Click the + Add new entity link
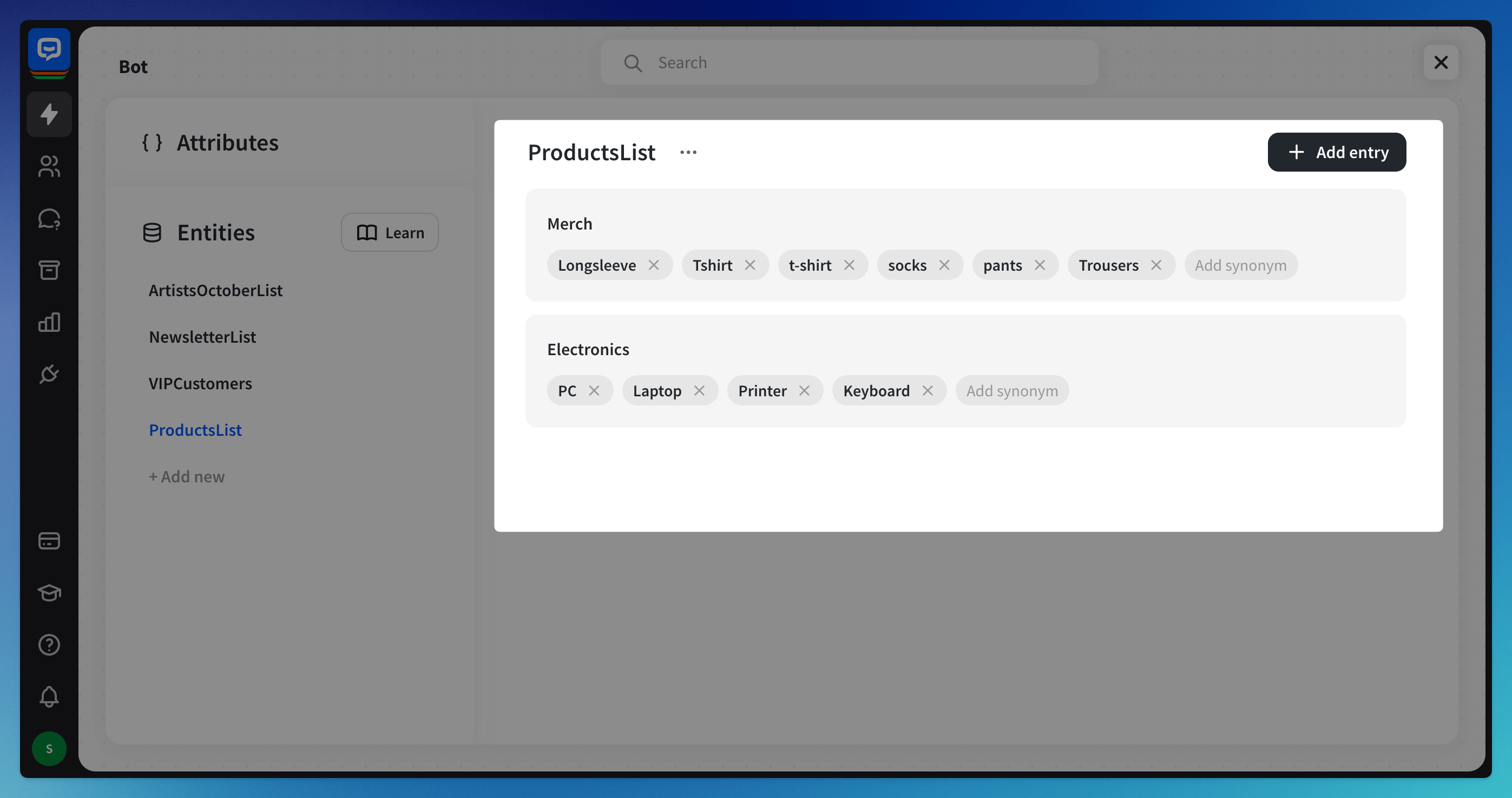This screenshot has width=1512, height=798. point(187,476)
